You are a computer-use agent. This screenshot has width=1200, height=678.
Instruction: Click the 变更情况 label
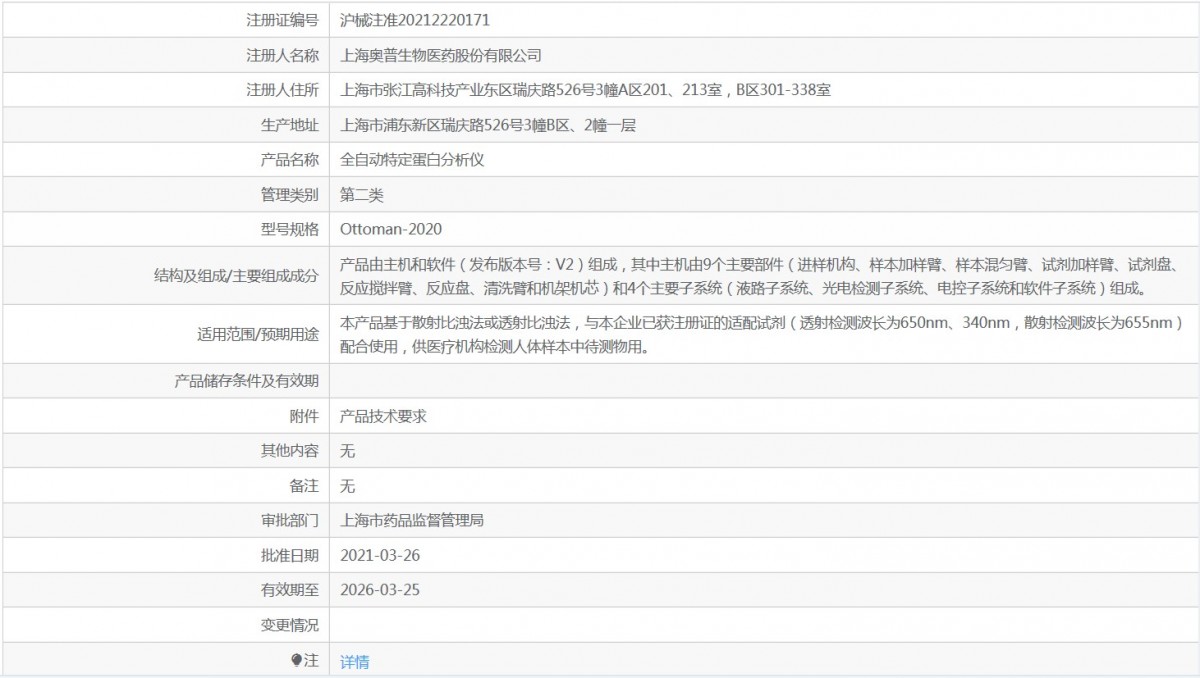tap(289, 625)
